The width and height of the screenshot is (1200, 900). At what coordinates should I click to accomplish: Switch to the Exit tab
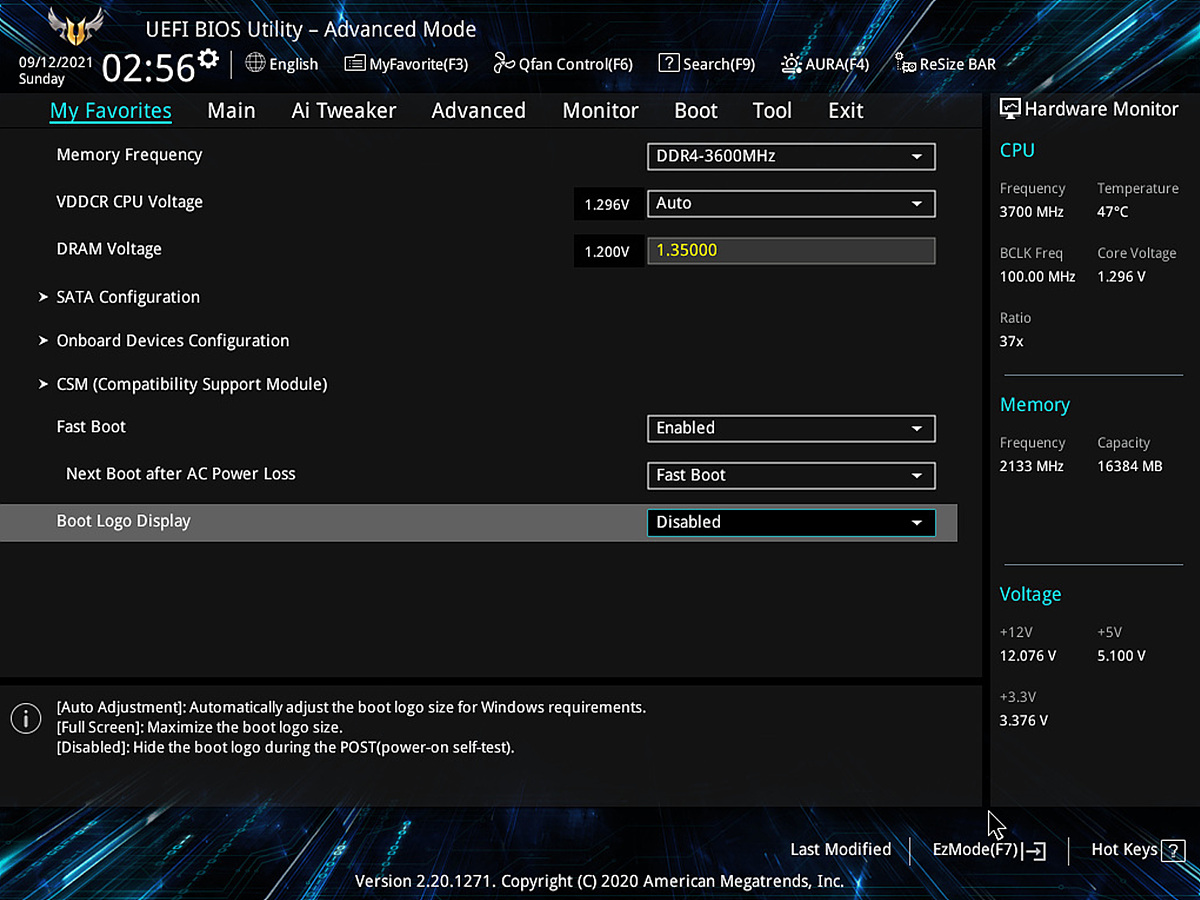846,111
